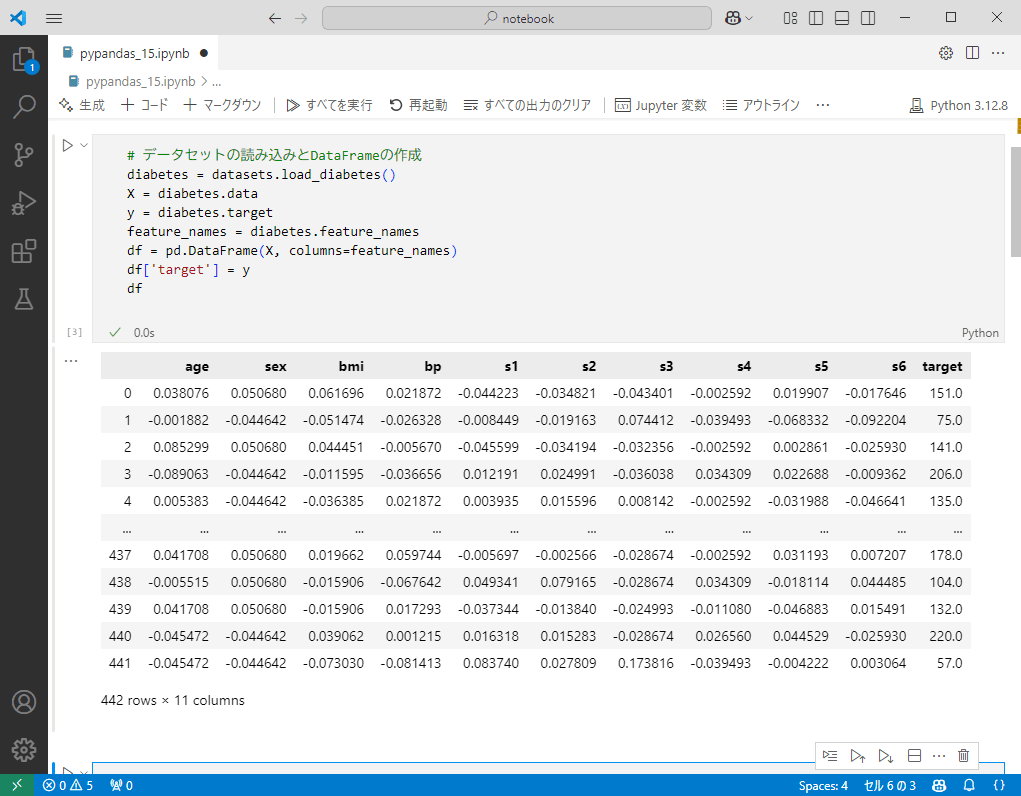This screenshot has width=1021, height=796.
Task: Click execute cells above icon in cell toolbar
Action: (857, 756)
